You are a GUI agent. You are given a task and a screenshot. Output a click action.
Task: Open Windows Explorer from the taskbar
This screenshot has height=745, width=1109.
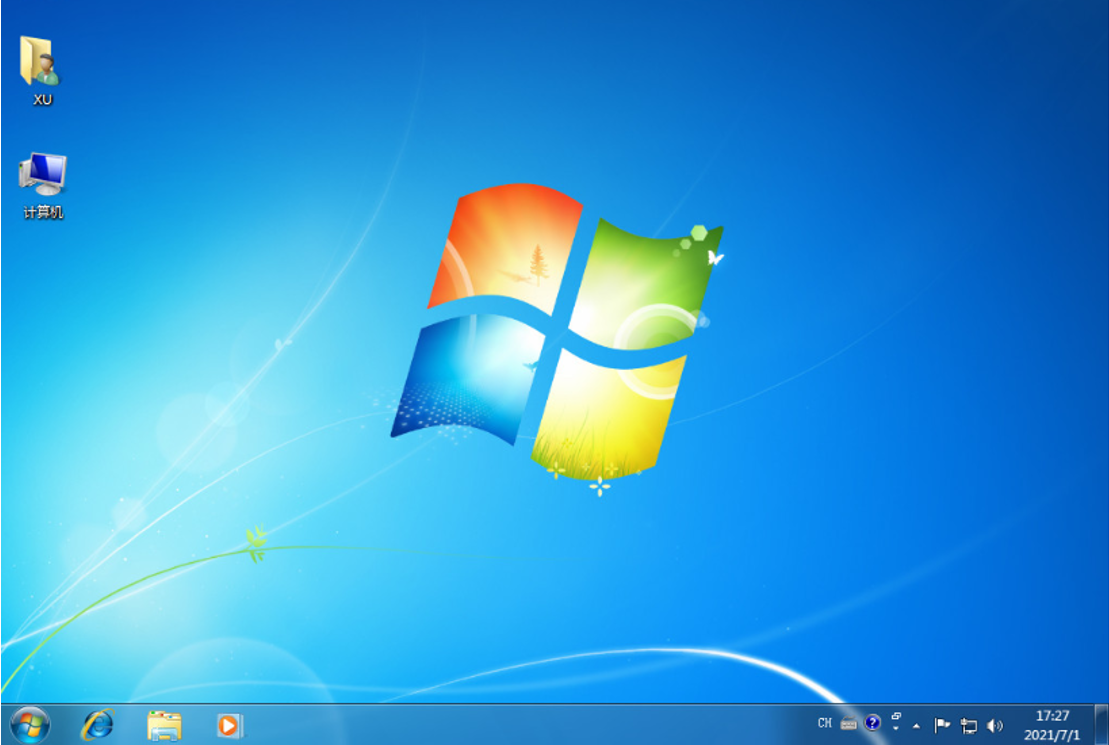tap(164, 725)
